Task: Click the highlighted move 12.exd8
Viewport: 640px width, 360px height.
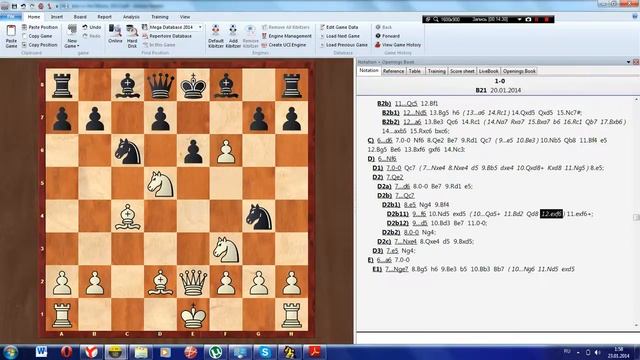Action: point(551,214)
